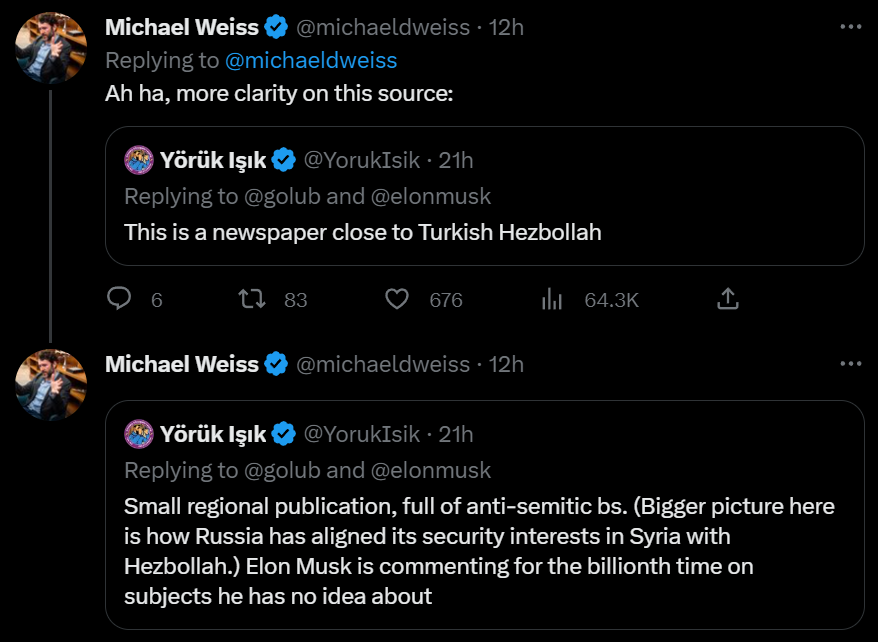Click the 12h timestamp on first tweet
The height and width of the screenshot is (642, 878).
(506, 27)
